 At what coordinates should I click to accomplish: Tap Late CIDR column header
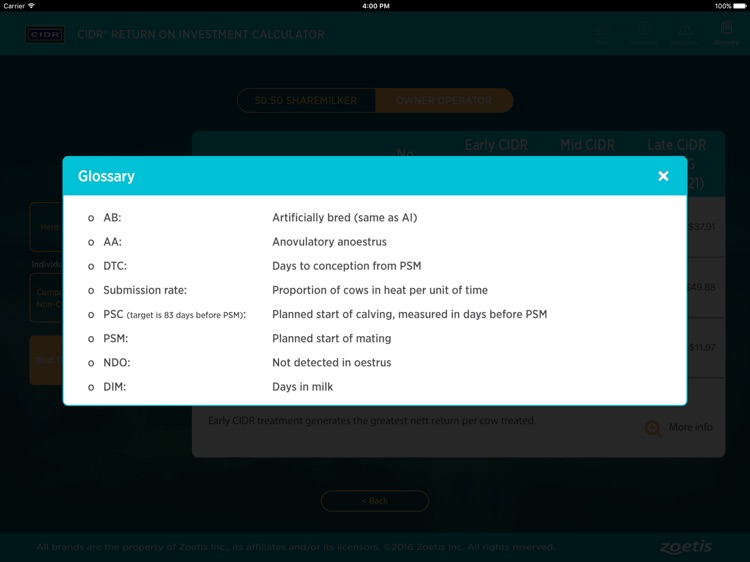click(x=676, y=145)
